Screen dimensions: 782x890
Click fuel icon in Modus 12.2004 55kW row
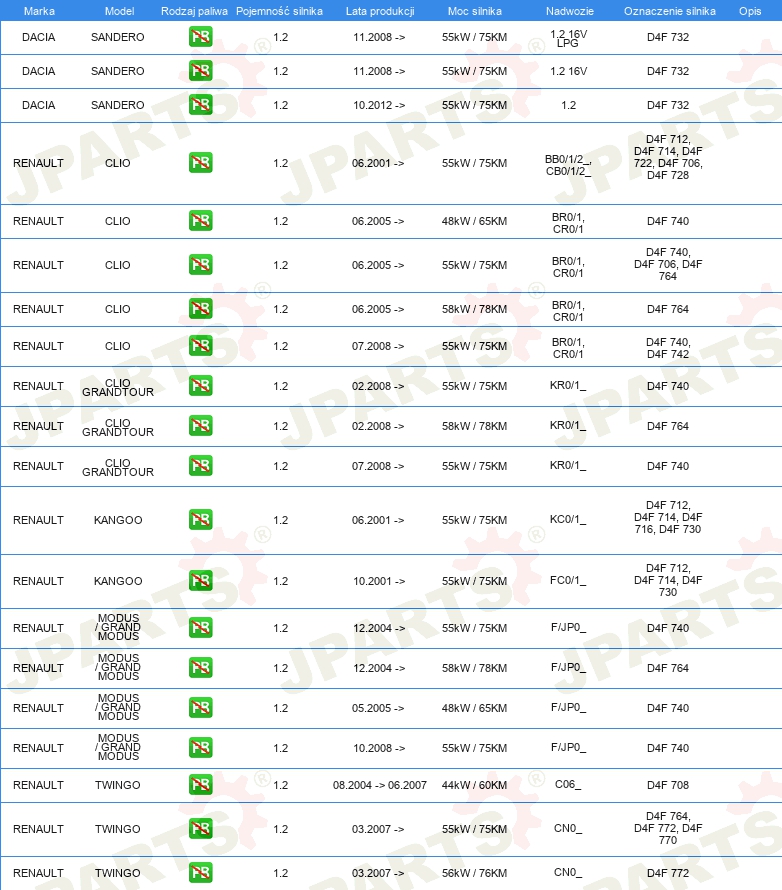click(x=200, y=628)
